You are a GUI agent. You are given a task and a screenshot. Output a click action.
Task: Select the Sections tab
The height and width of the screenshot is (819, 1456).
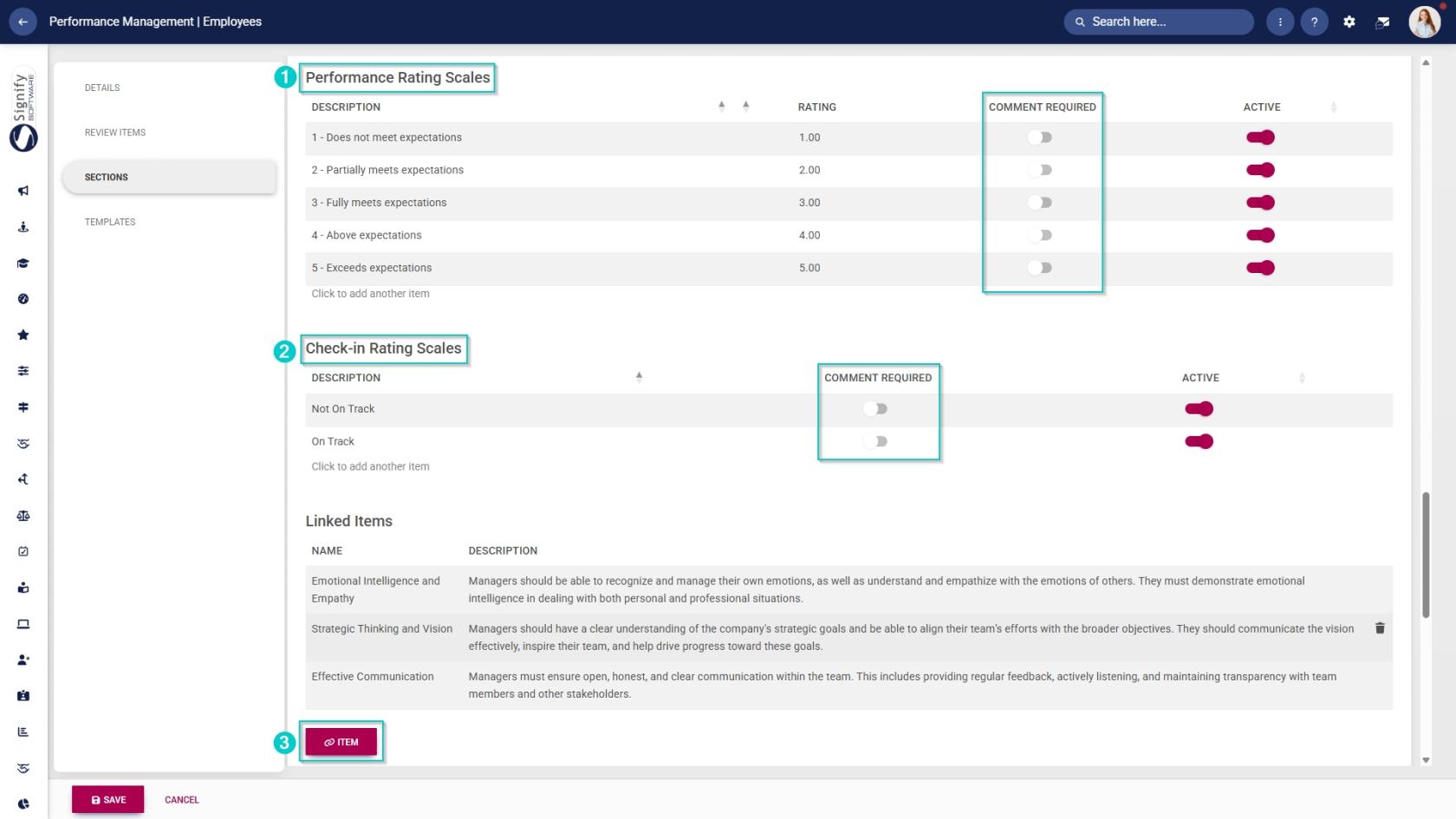[x=169, y=177]
